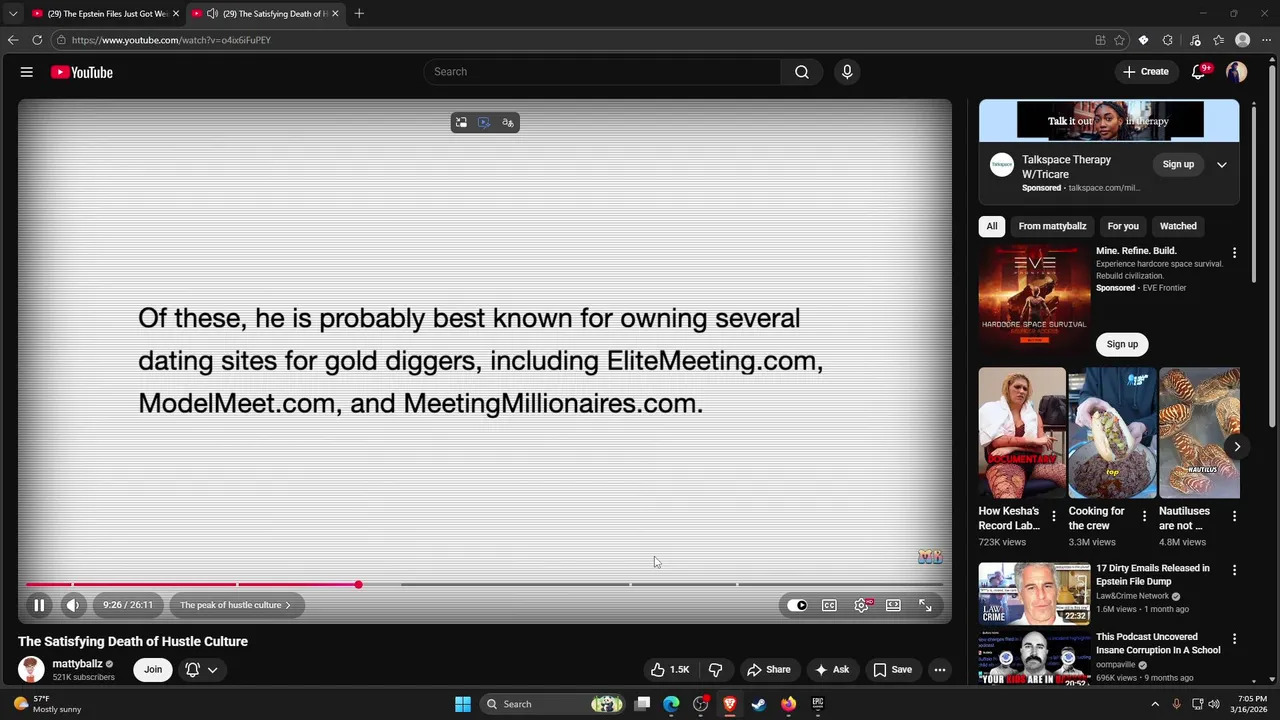Open the notifications bell with 9+ badge

pyautogui.click(x=1199, y=72)
